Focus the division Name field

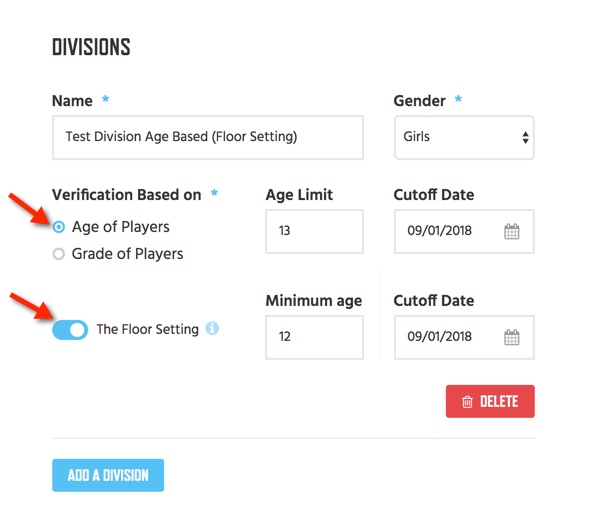pos(208,137)
